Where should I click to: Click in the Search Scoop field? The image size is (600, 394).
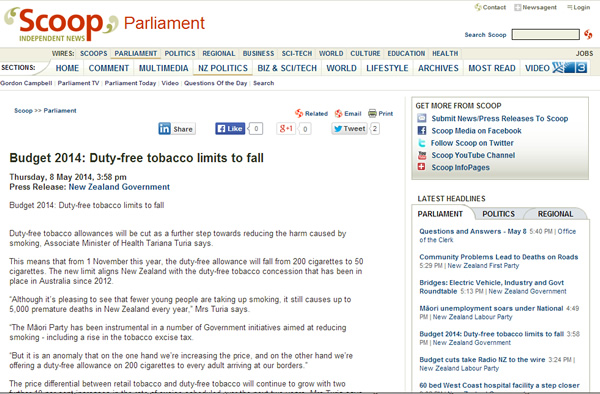pos(546,34)
